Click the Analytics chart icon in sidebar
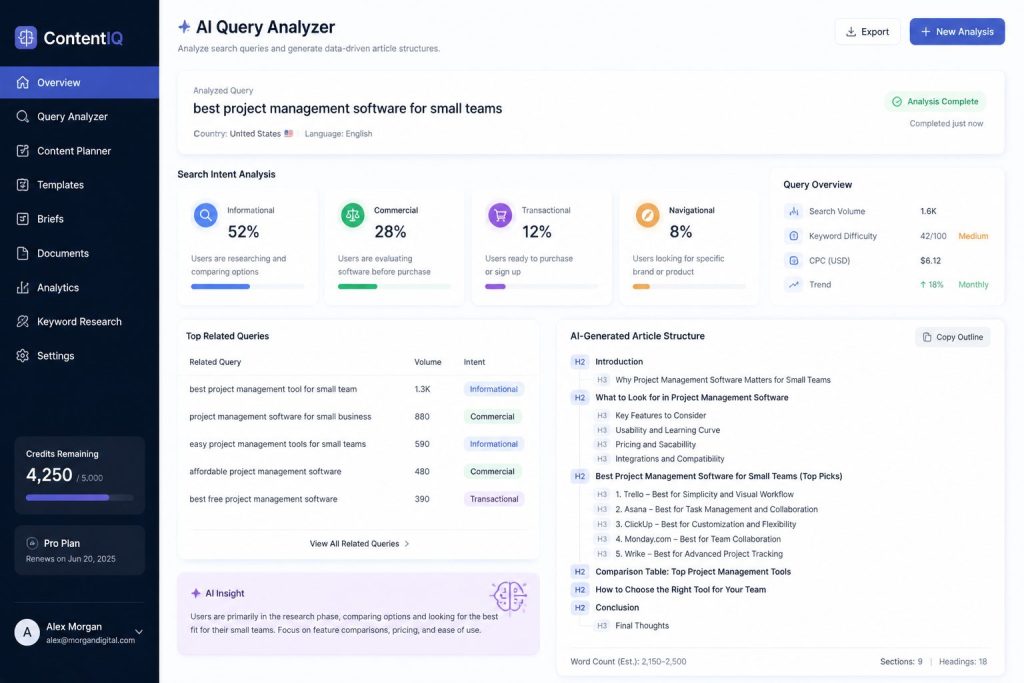 click(23, 287)
